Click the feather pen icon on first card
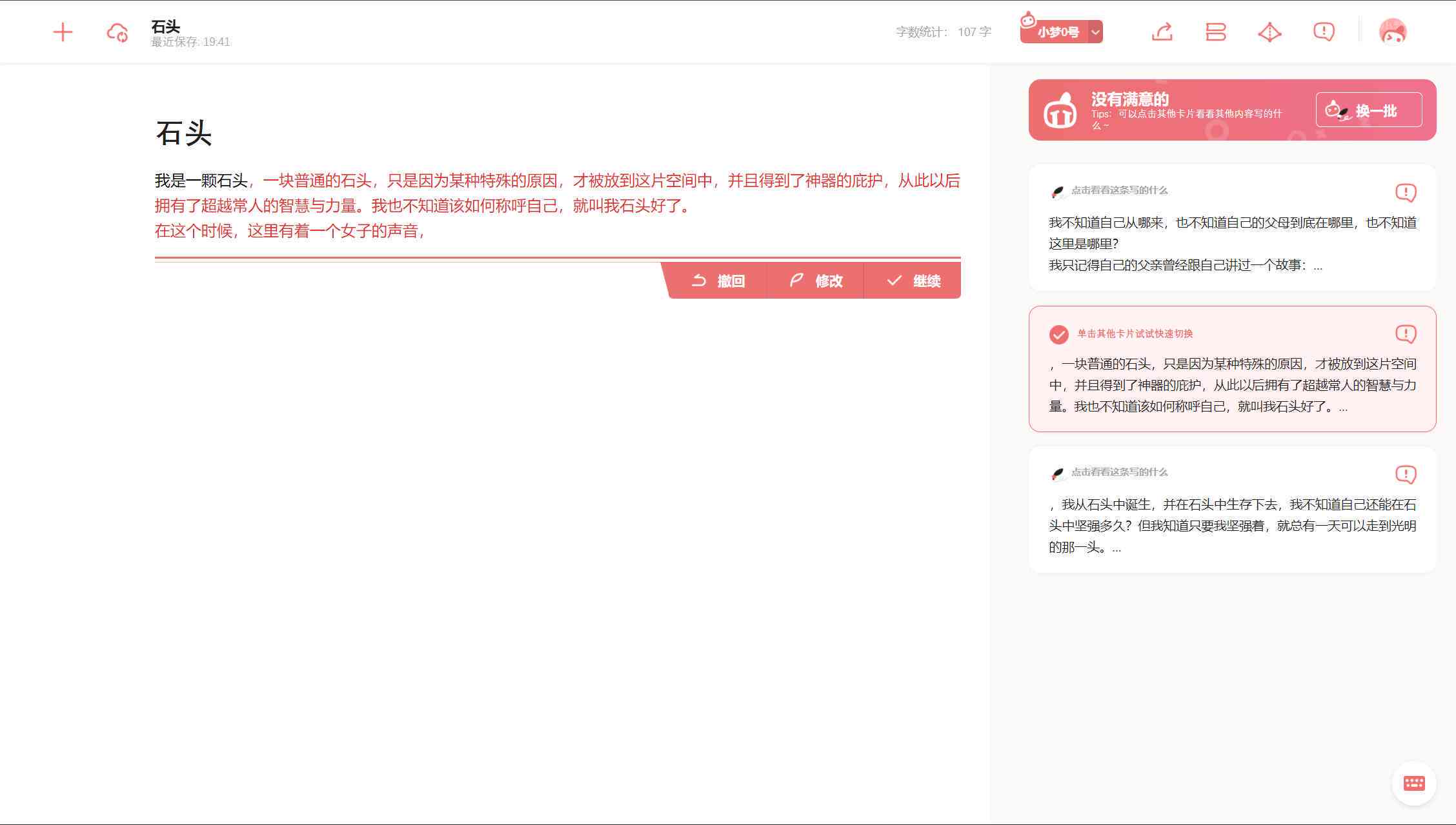The image size is (1456, 825). 1057,192
